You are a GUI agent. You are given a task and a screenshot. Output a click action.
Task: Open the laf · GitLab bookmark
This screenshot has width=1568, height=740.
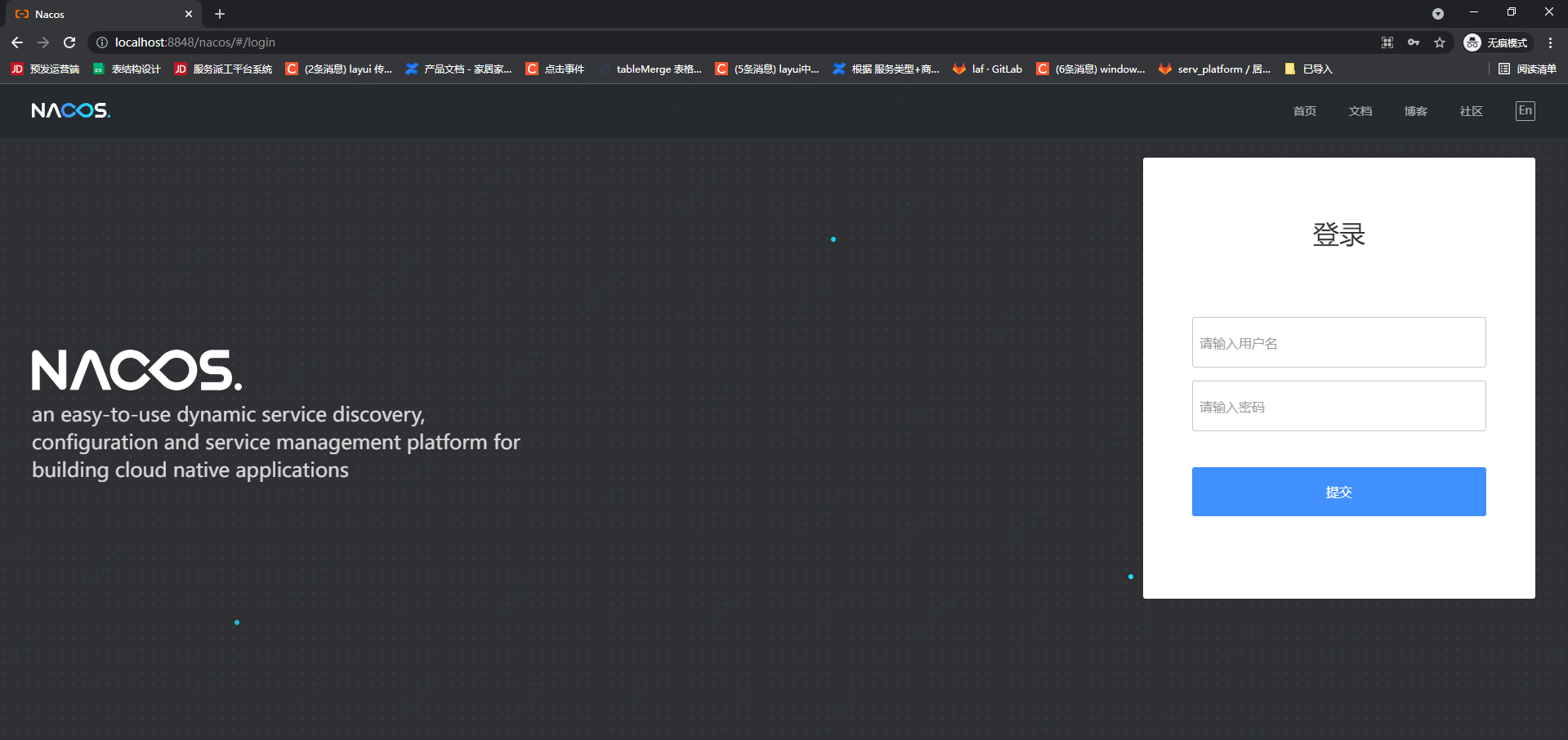[x=988, y=69]
